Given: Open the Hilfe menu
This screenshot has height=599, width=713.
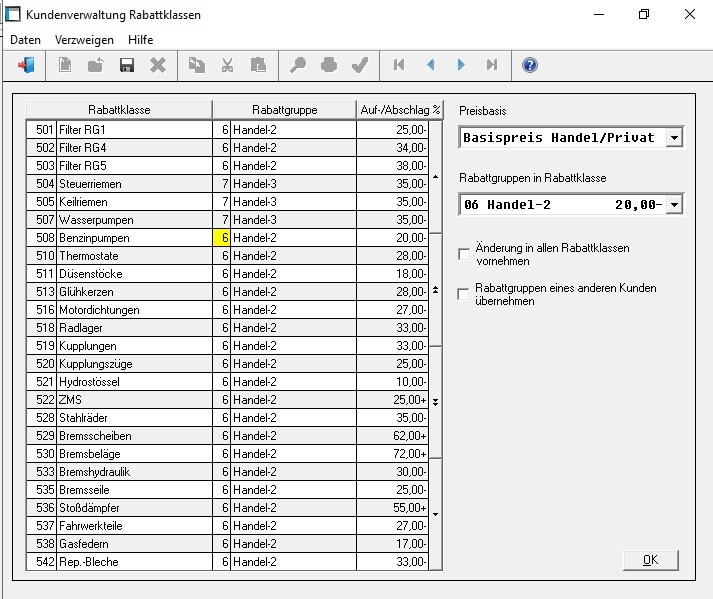Looking at the screenshot, I should click(x=141, y=40).
